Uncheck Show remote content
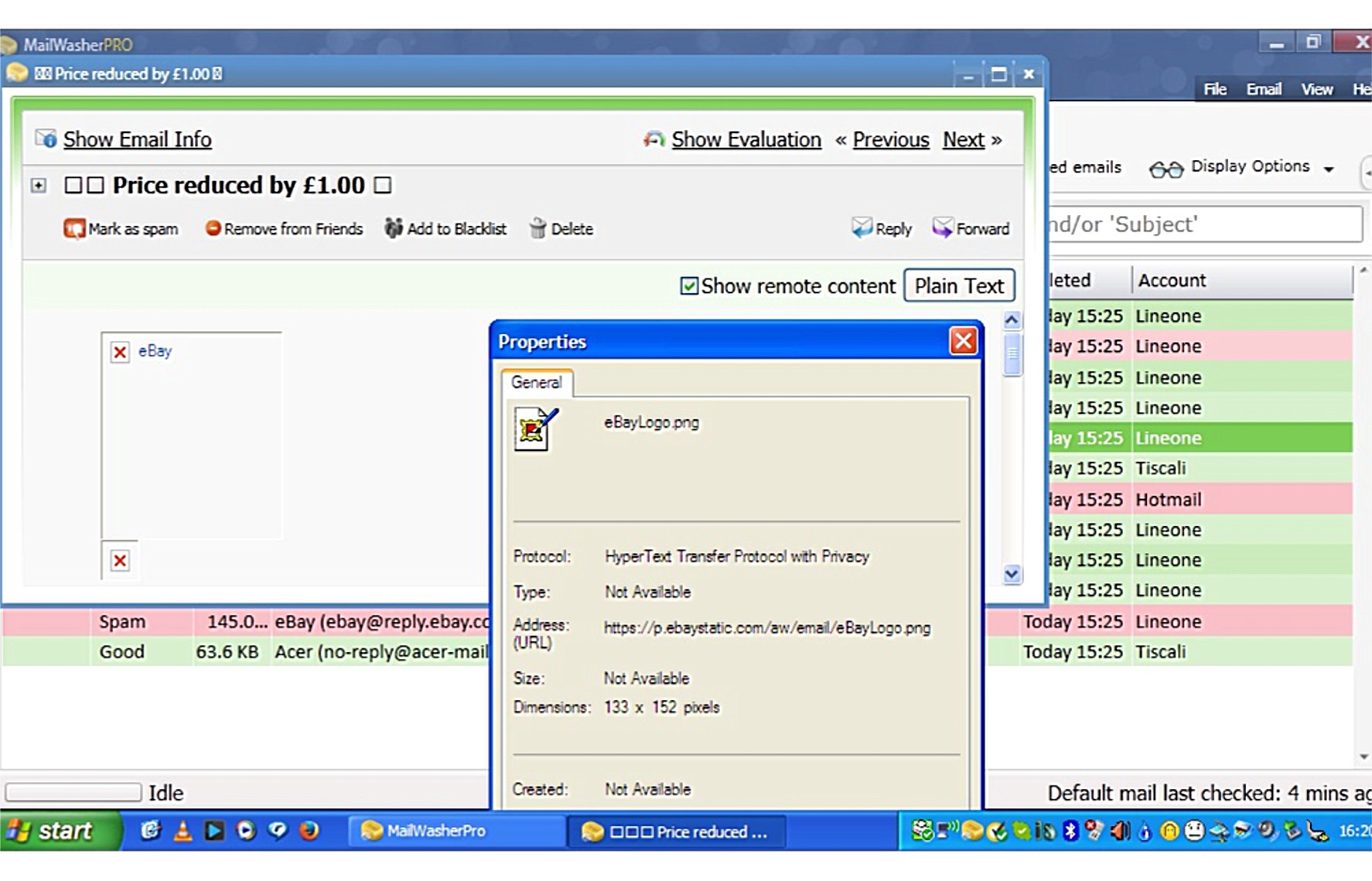Viewport: 1372px width, 881px height. [x=689, y=286]
